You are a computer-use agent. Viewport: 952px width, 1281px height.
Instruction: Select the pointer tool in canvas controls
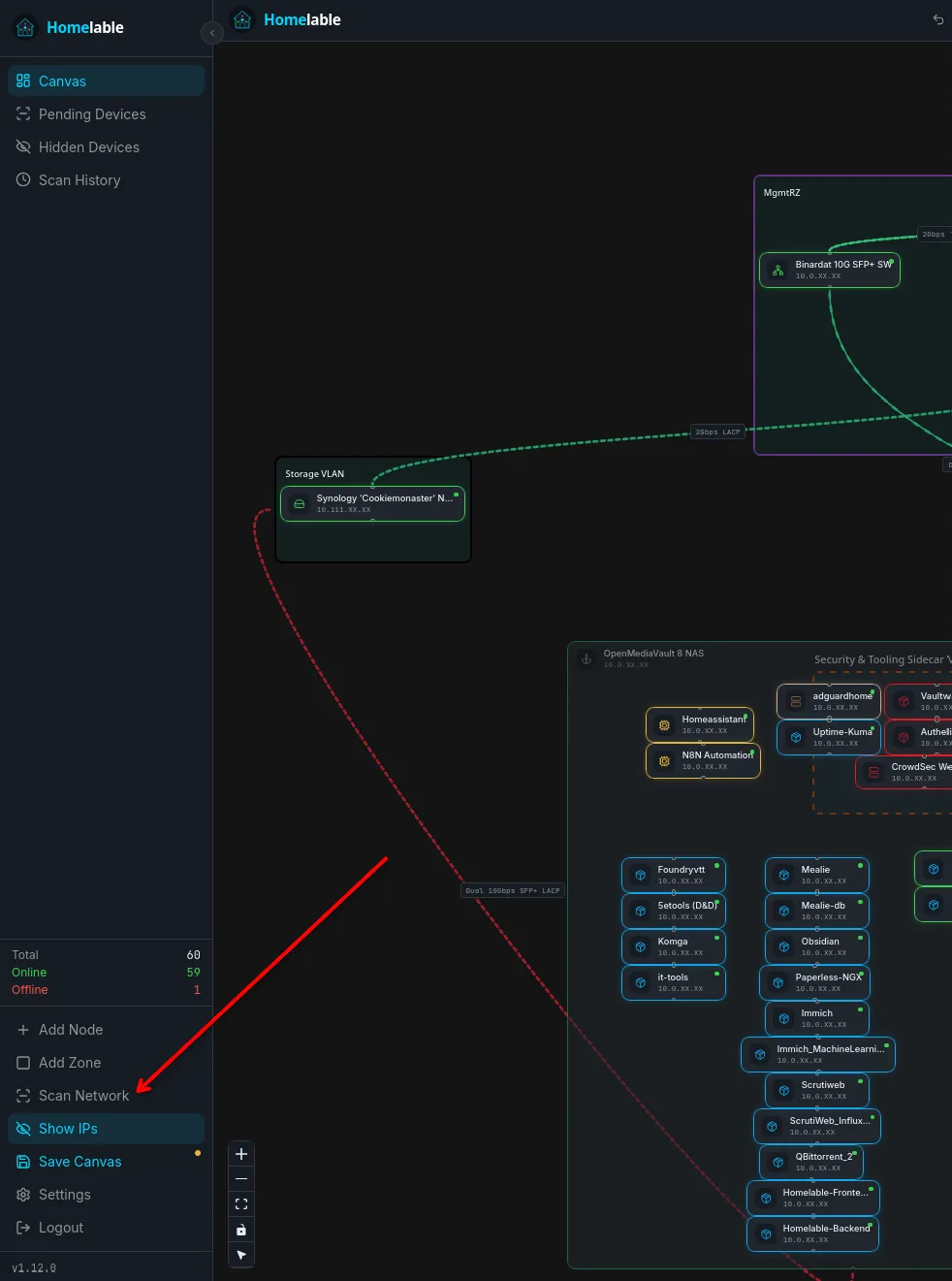[x=241, y=1255]
